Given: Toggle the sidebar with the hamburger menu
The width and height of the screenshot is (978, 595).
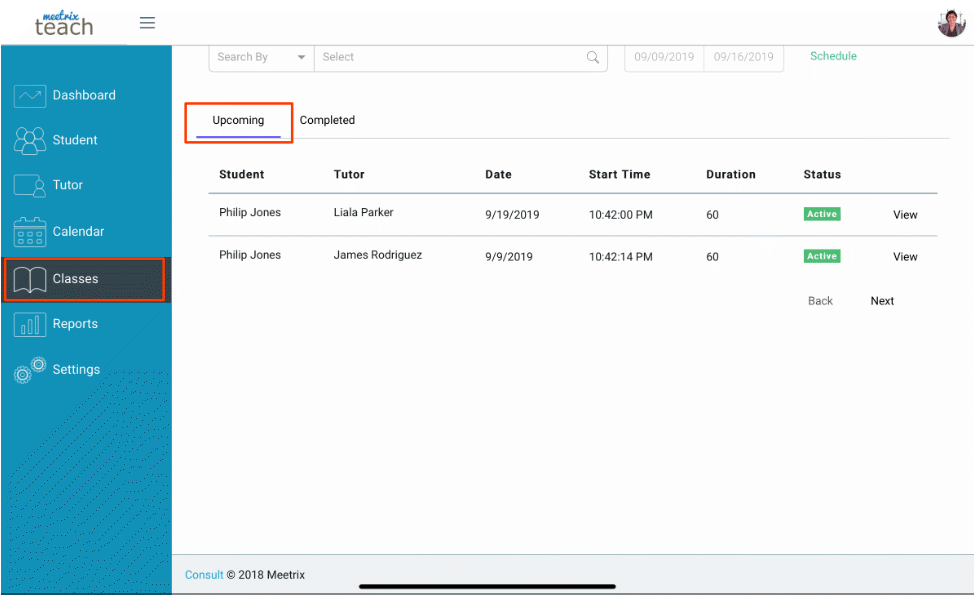Looking at the screenshot, I should click(147, 22).
